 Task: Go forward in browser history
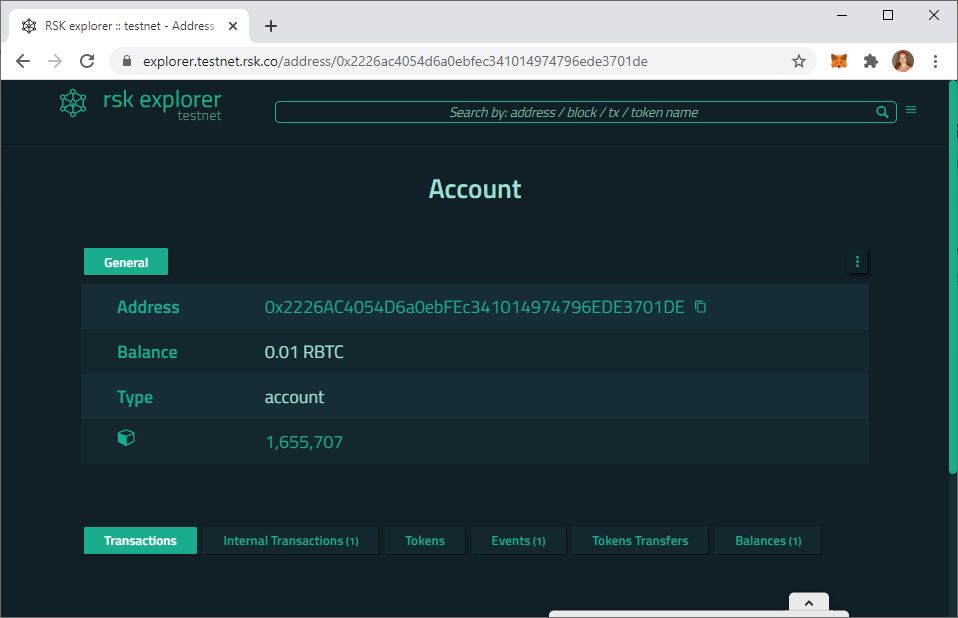click(55, 61)
